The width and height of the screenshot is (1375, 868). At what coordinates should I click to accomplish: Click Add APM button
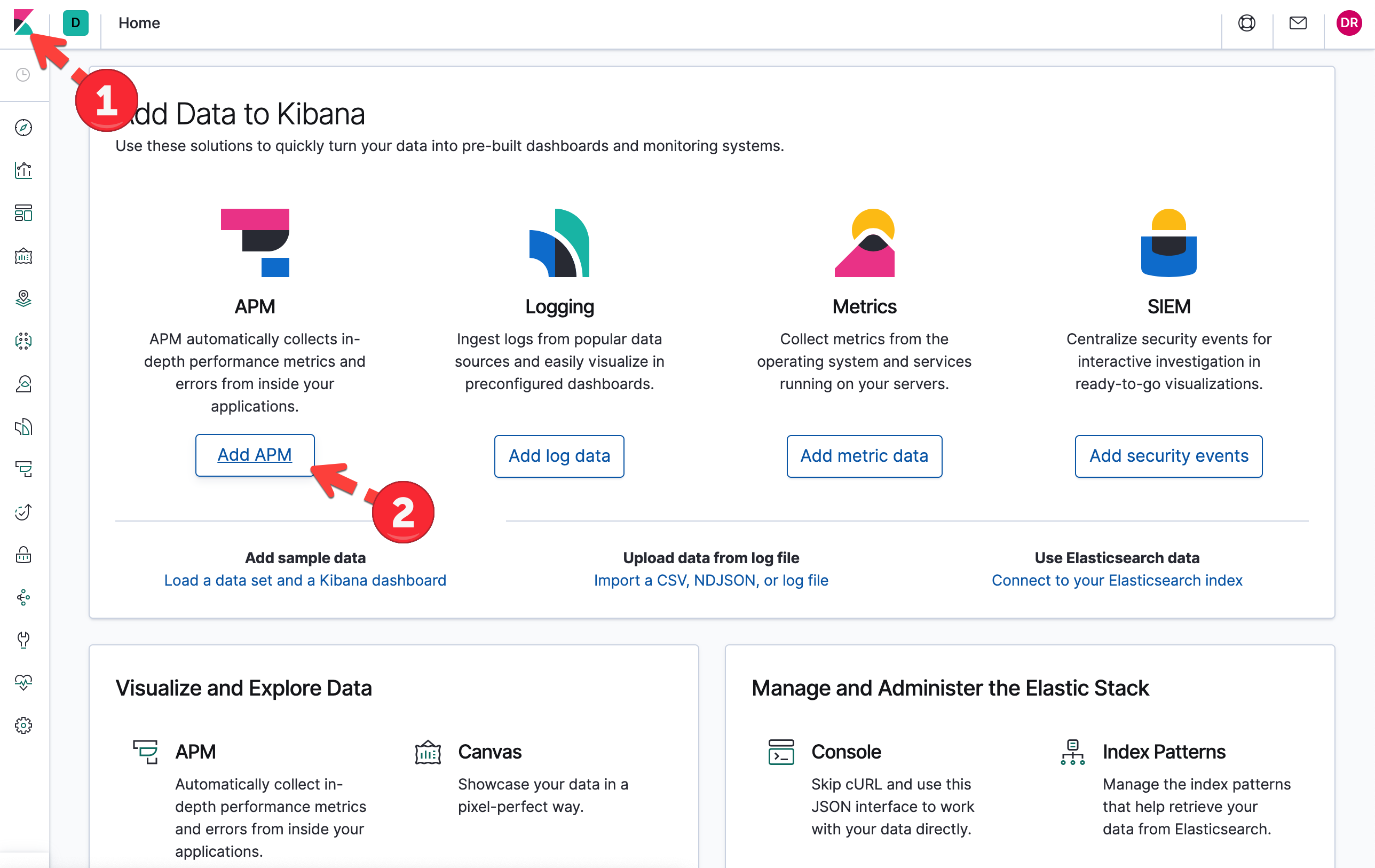(254, 455)
